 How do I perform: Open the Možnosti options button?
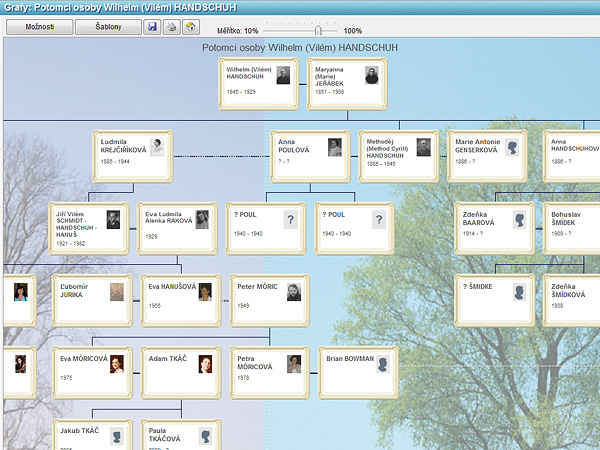39,27
